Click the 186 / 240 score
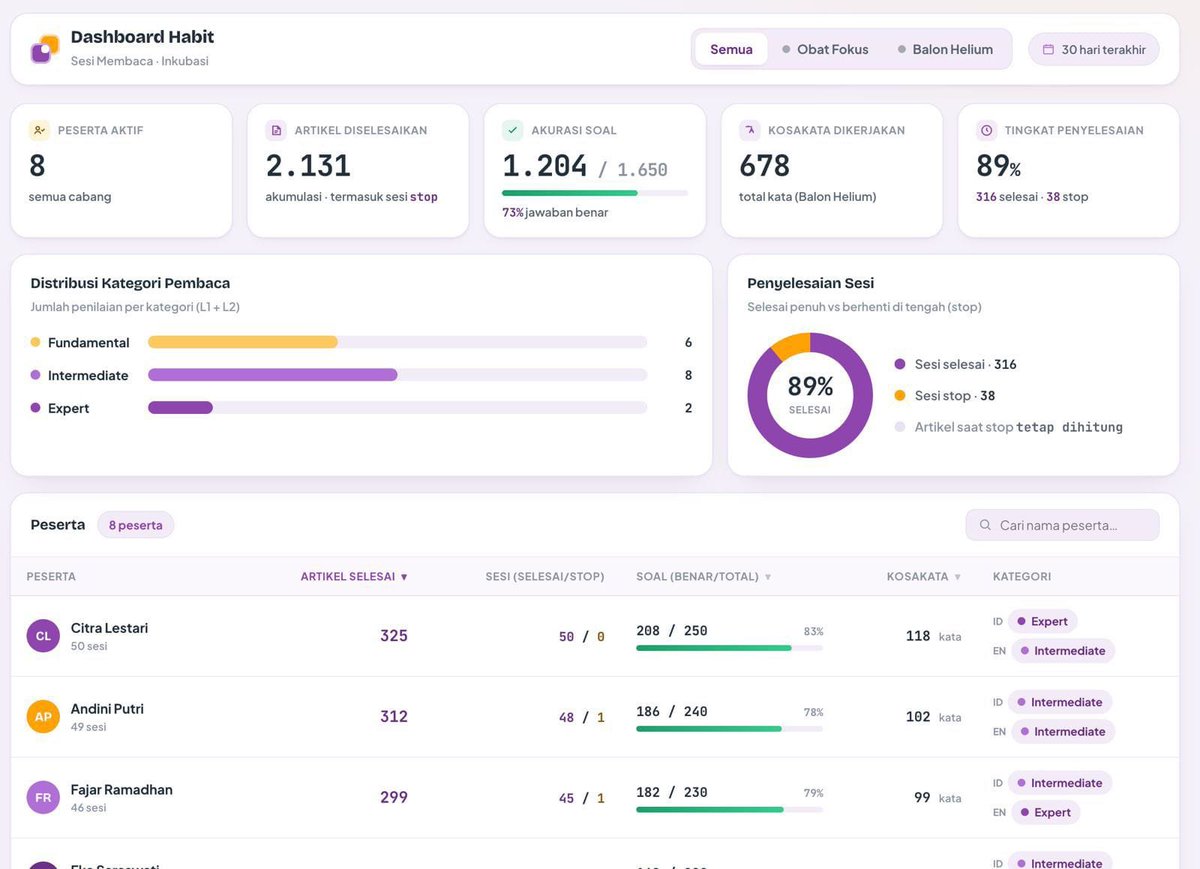This screenshot has height=869, width=1200. [x=671, y=712]
